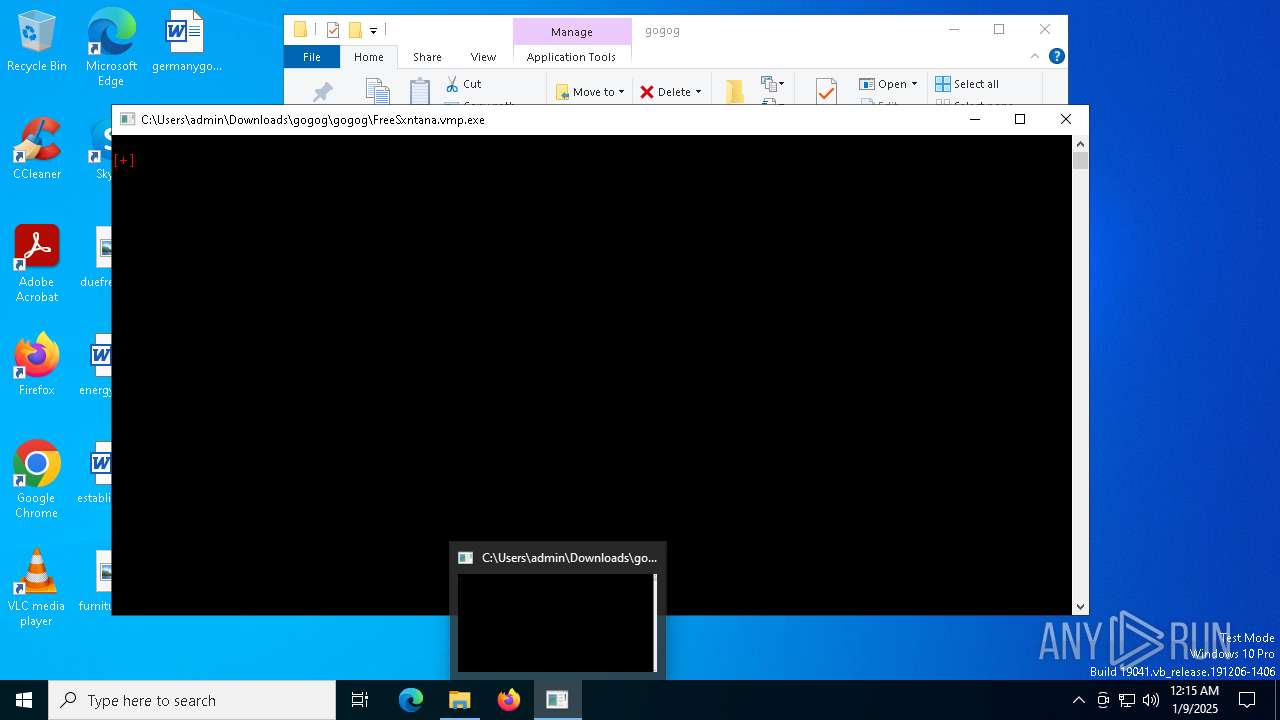Click the console scrollbar down arrow

tap(1080, 606)
